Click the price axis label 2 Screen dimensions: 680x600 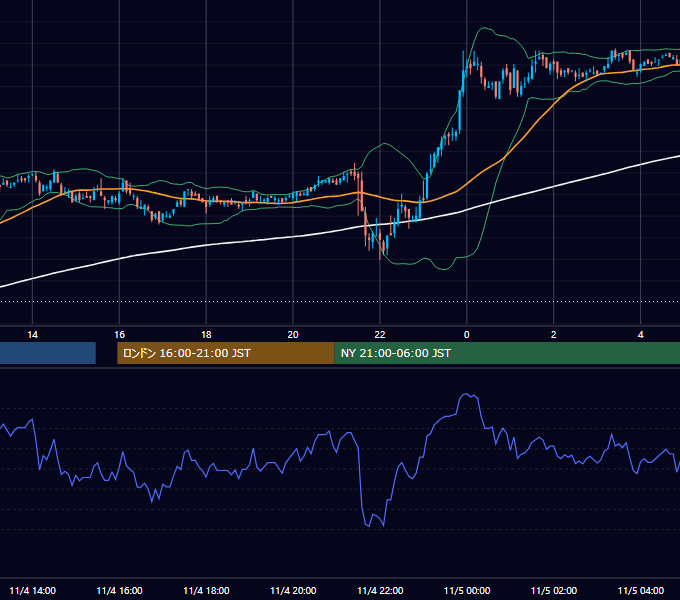[553, 334]
